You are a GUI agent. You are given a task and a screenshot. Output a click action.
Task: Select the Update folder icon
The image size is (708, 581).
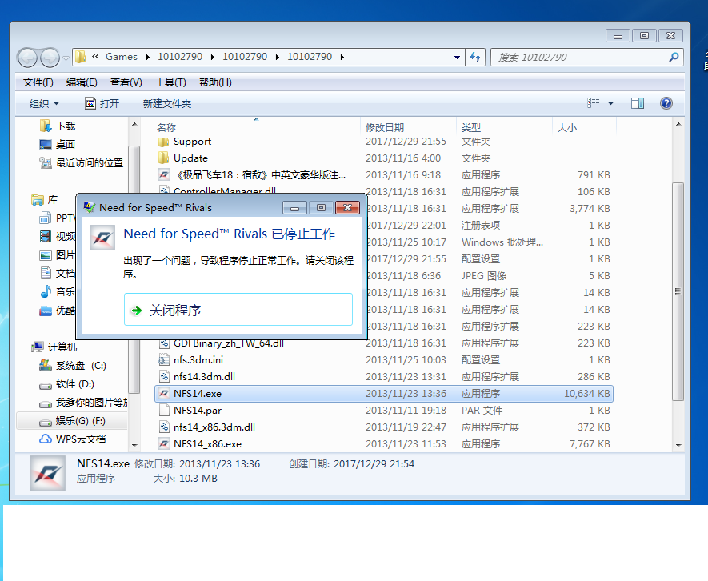point(163,158)
